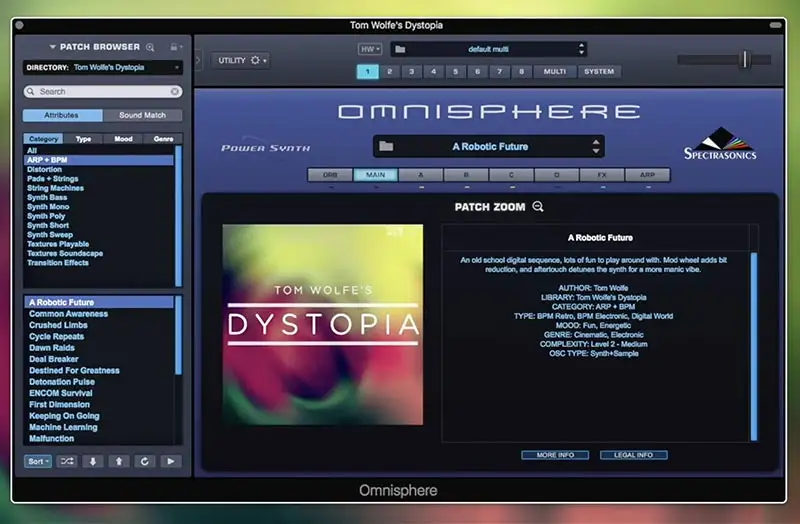
Task: Click the folder icon beside A Robotic Future
Action: [x=386, y=146]
